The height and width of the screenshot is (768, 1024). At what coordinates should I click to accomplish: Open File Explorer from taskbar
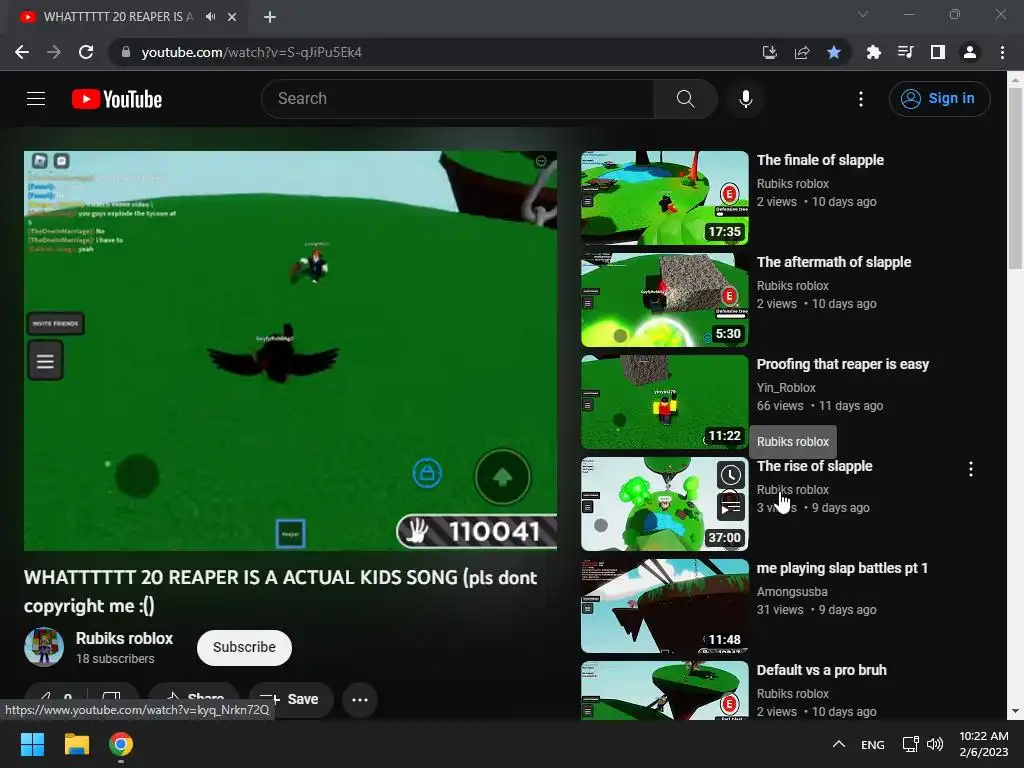click(x=76, y=744)
